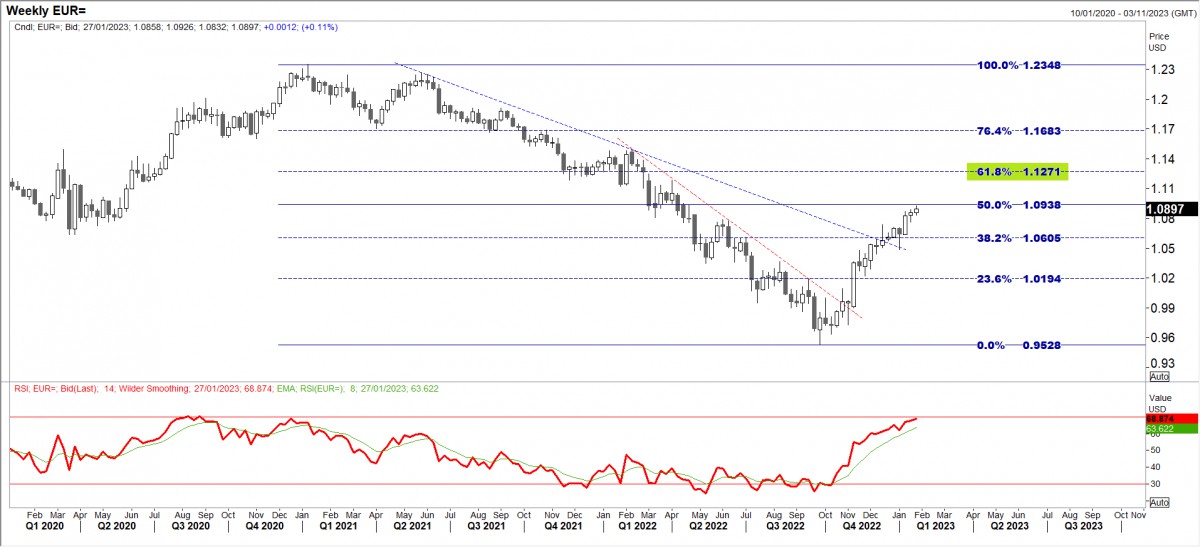Click the RSI indicator legend text

click(225, 388)
